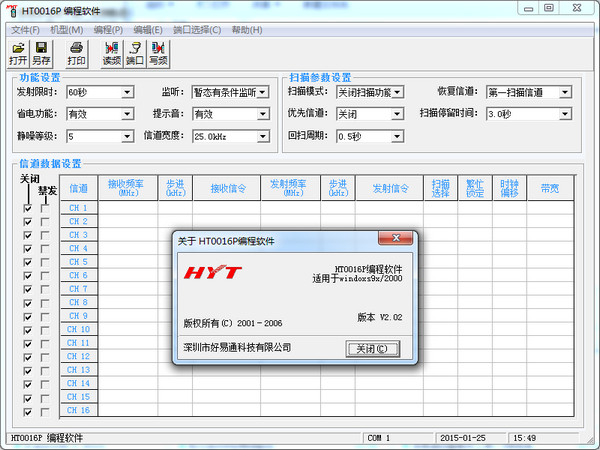The width and height of the screenshot is (600, 450).
Task: Open the 文件(F) menu
Action: [x=26, y=30]
